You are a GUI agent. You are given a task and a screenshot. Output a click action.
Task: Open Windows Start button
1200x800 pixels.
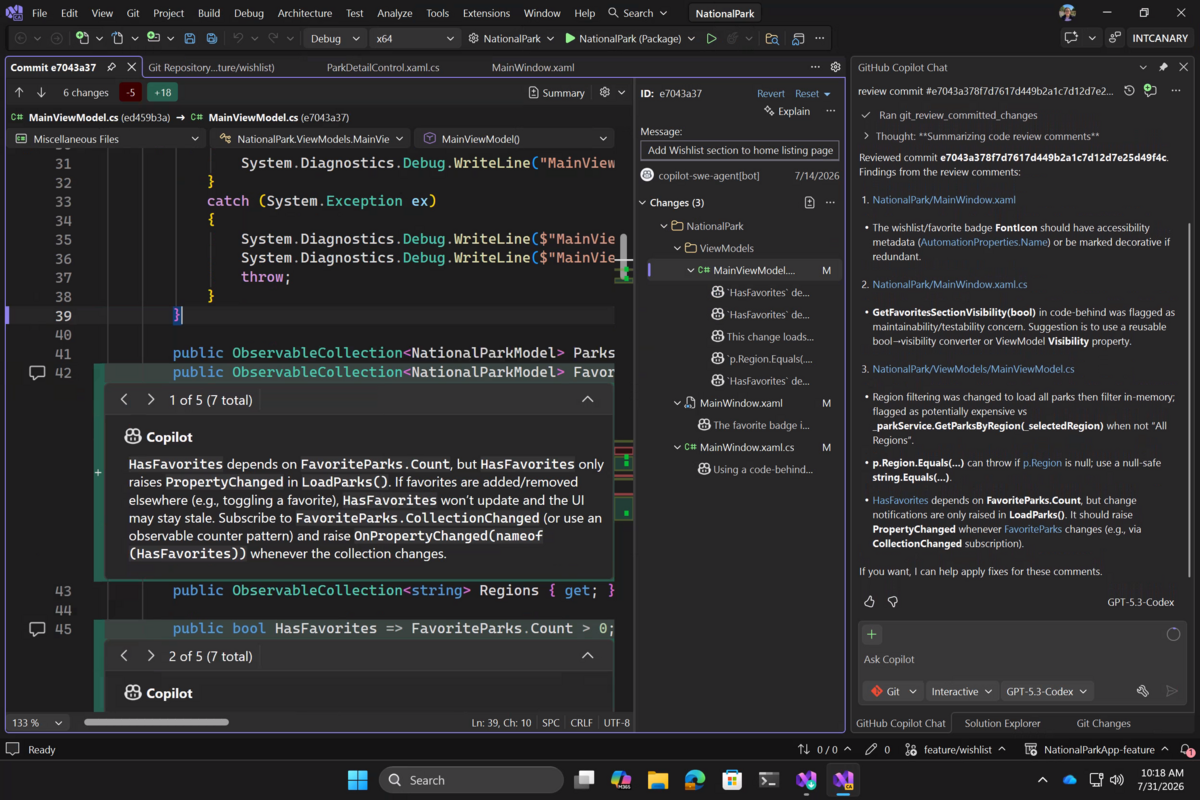tap(357, 780)
